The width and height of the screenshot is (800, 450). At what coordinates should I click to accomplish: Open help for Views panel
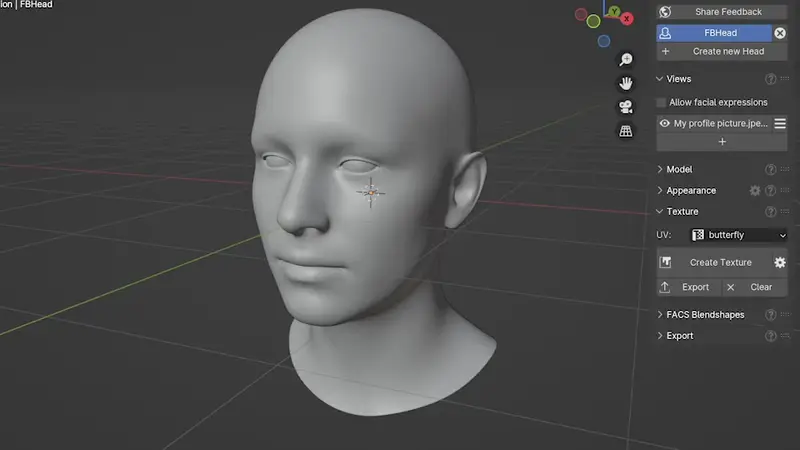point(770,79)
